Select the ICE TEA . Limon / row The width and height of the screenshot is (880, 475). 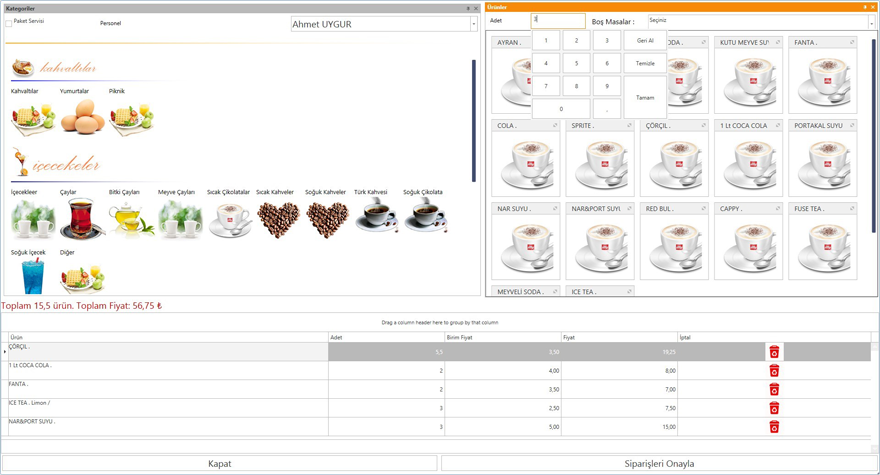29,403
